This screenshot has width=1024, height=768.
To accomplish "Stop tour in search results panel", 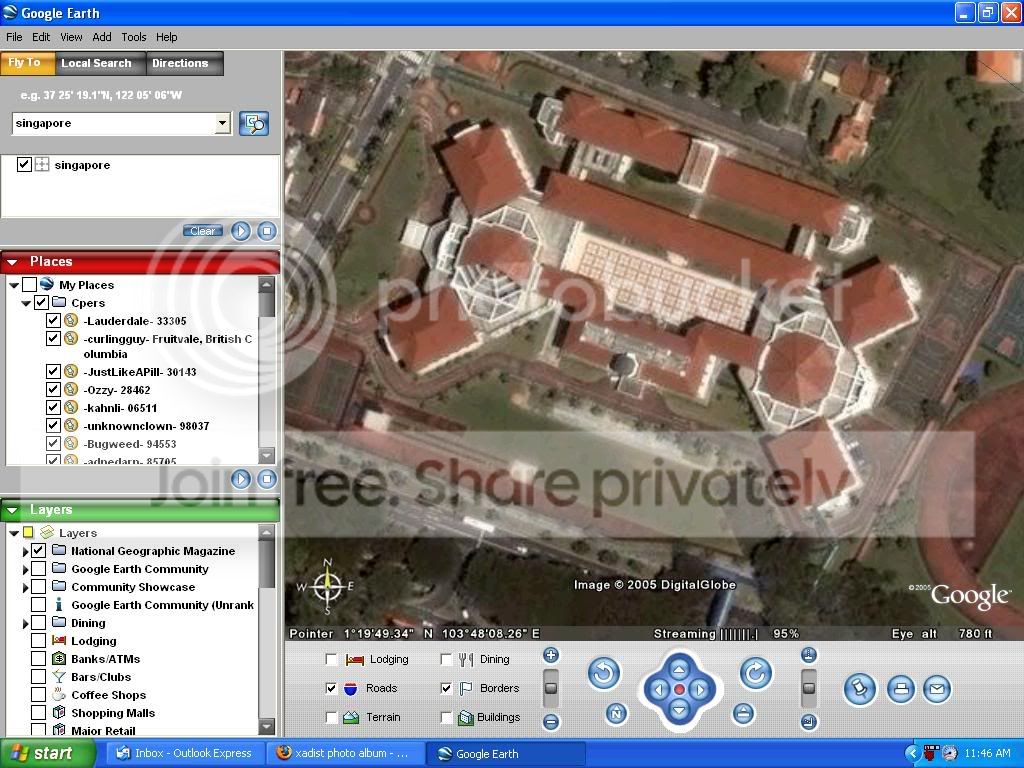I will (266, 231).
